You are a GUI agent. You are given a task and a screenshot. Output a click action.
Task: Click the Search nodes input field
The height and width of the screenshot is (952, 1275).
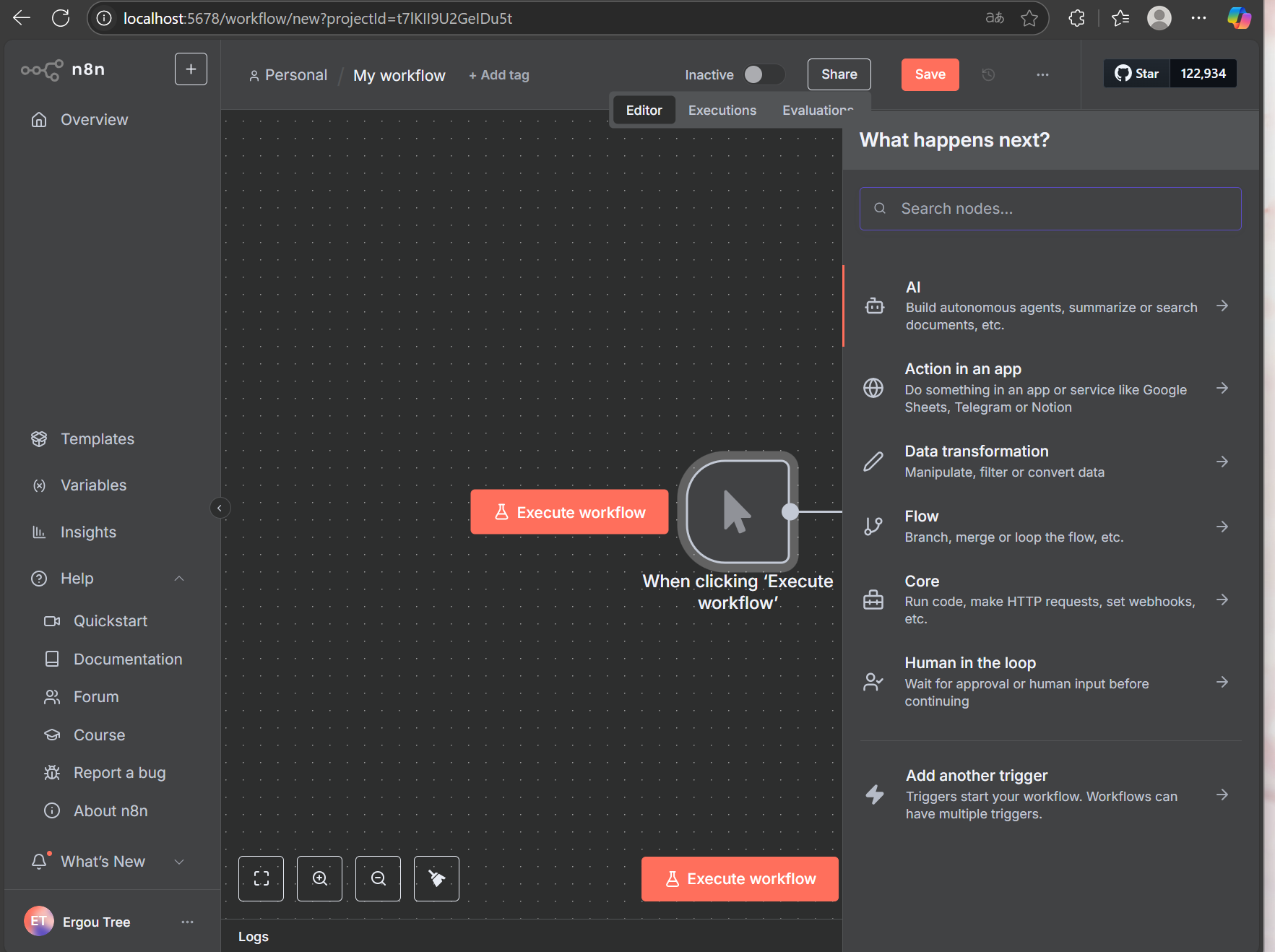coord(1050,209)
